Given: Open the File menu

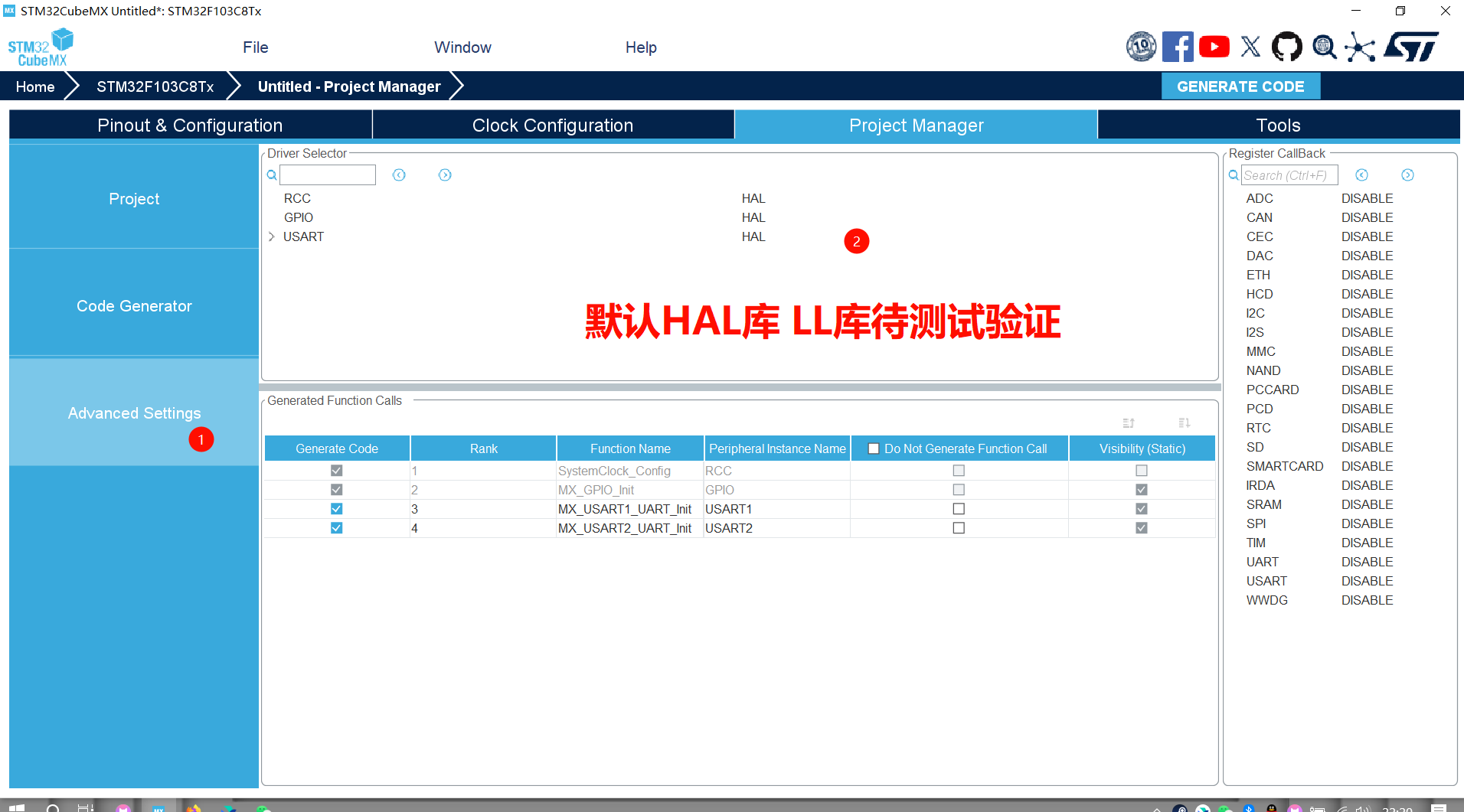Looking at the screenshot, I should pos(256,47).
